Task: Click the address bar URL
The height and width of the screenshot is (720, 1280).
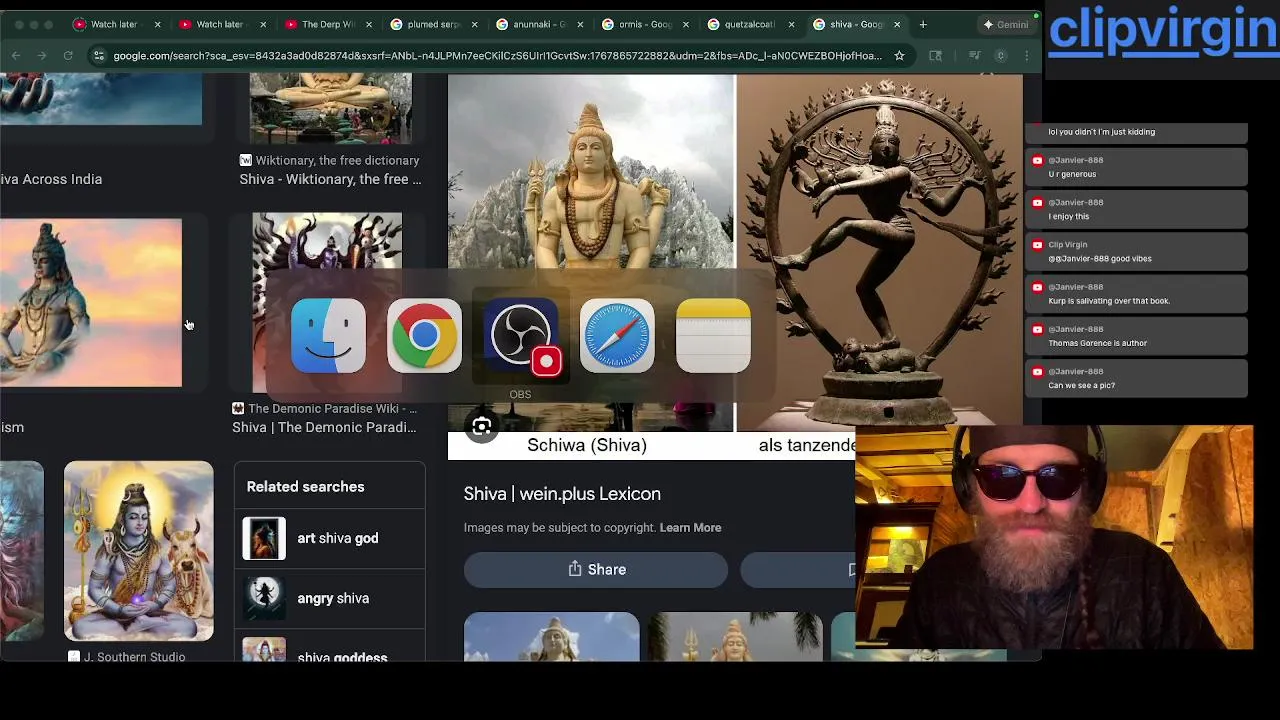Action: pos(497,56)
